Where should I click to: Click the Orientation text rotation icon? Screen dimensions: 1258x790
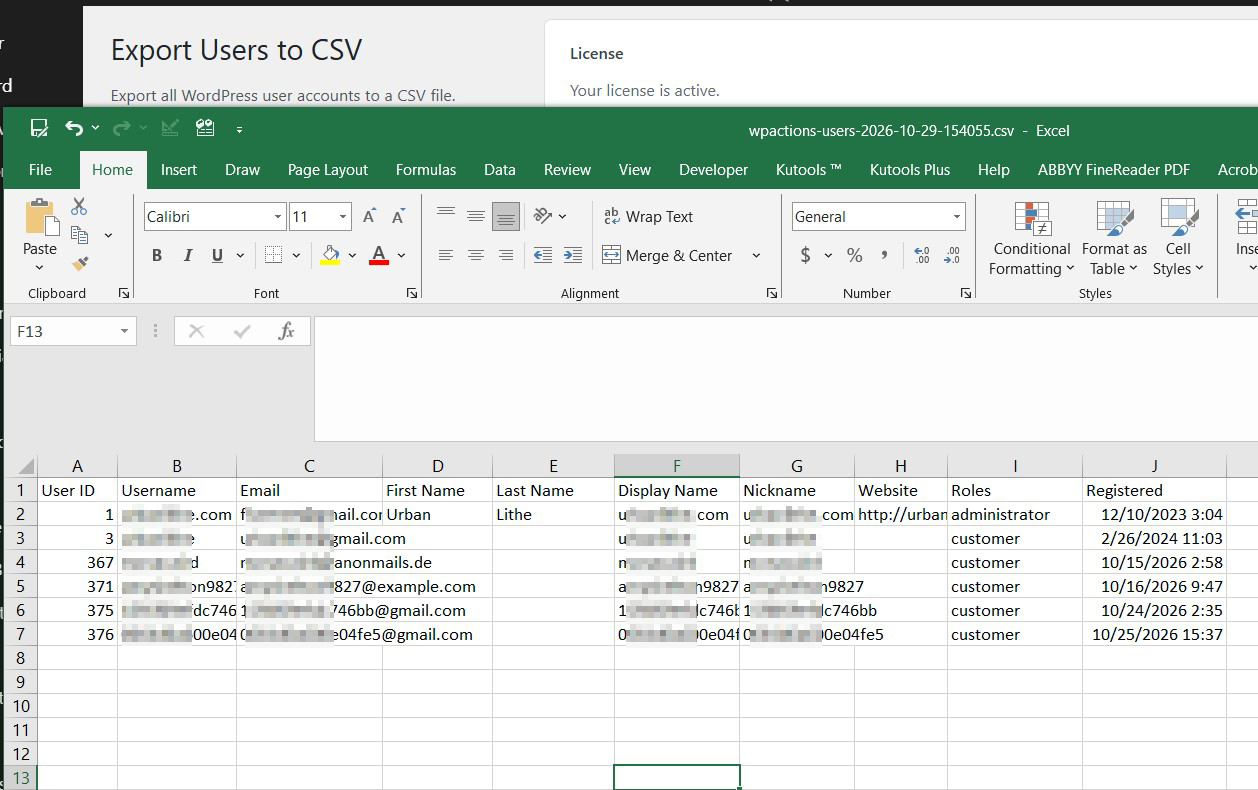(x=543, y=216)
